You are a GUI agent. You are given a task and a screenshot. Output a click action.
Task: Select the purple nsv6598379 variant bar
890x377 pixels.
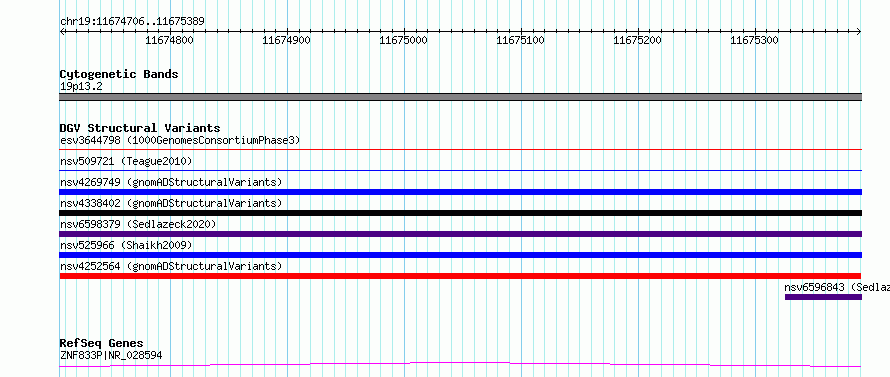click(x=460, y=234)
